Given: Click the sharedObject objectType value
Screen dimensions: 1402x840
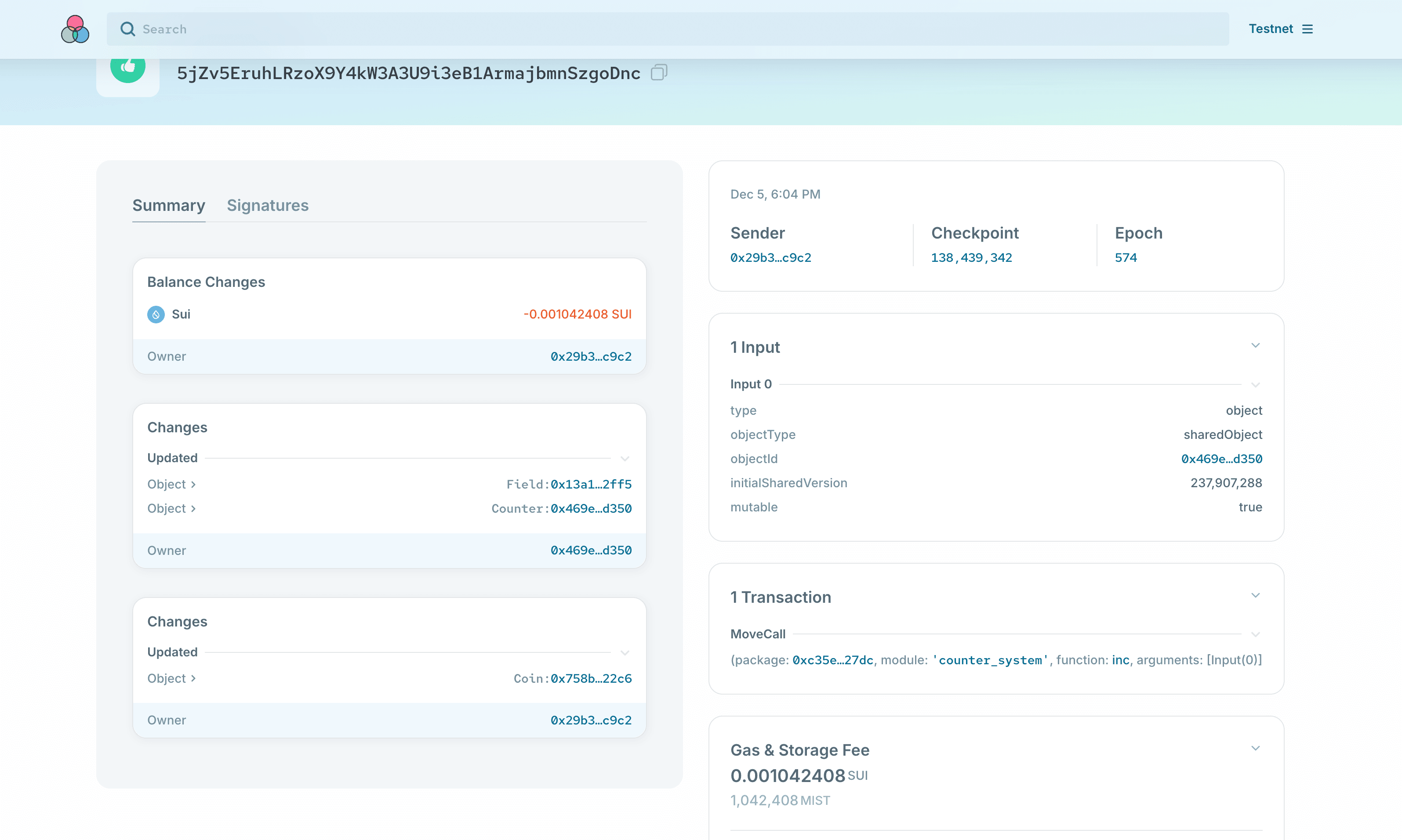Looking at the screenshot, I should coord(1223,434).
